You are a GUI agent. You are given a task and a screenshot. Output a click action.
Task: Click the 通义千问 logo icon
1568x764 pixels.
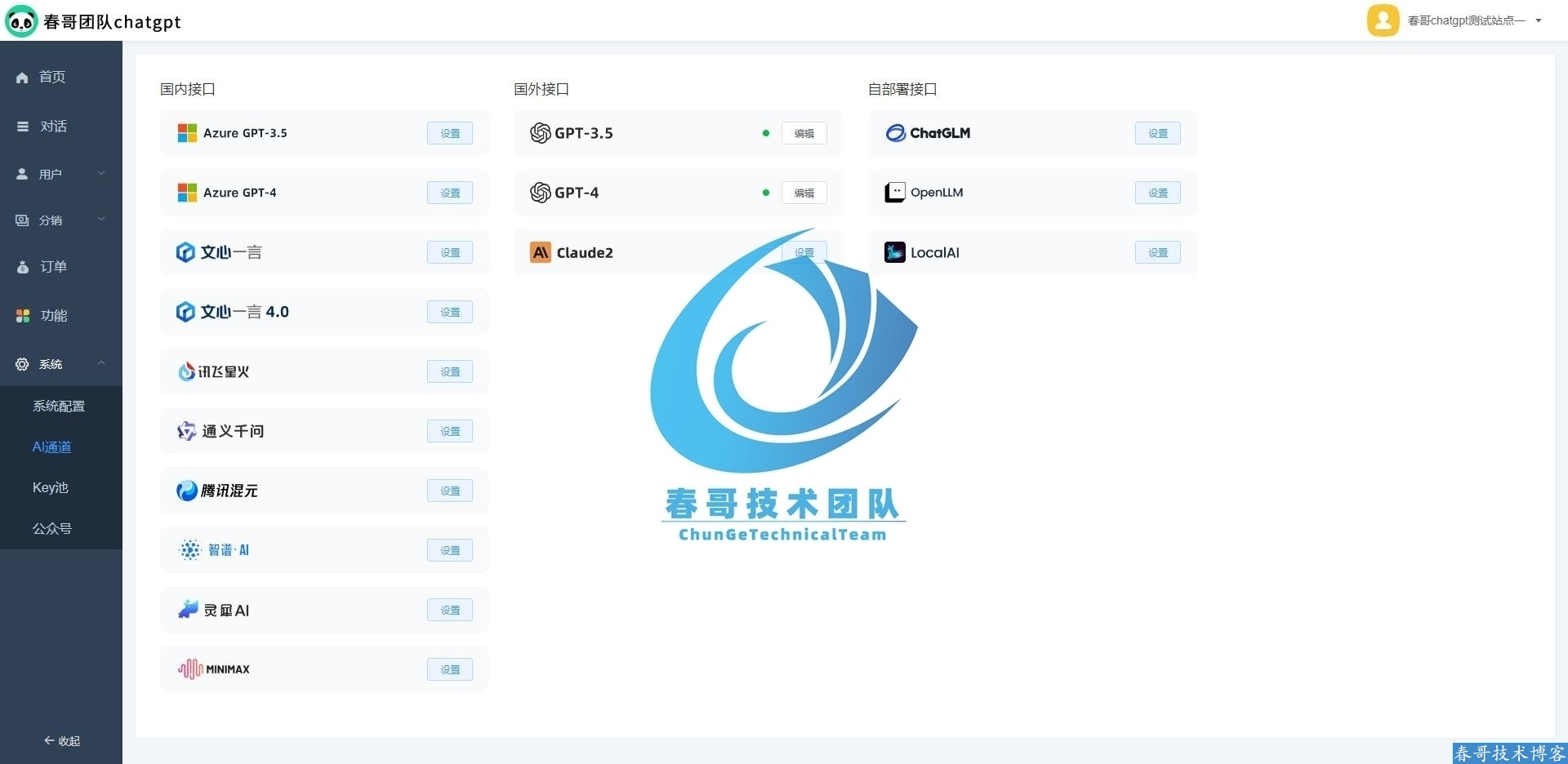point(186,431)
